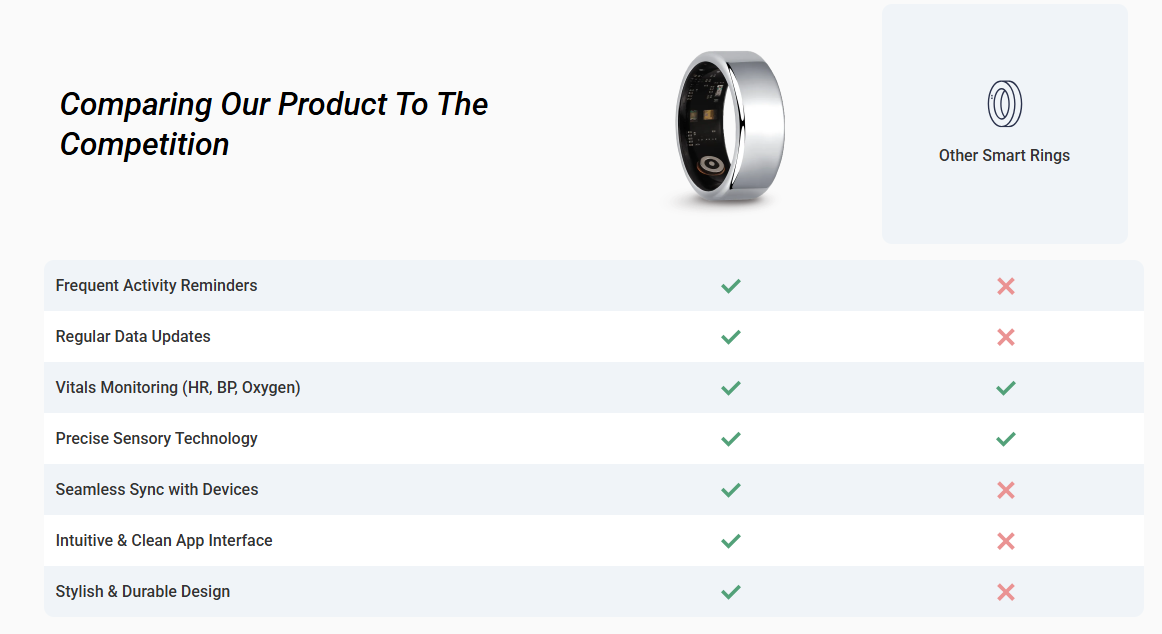Click red X for Intuitive & Clean App Interface
The height and width of the screenshot is (634, 1162).
coord(1006,541)
